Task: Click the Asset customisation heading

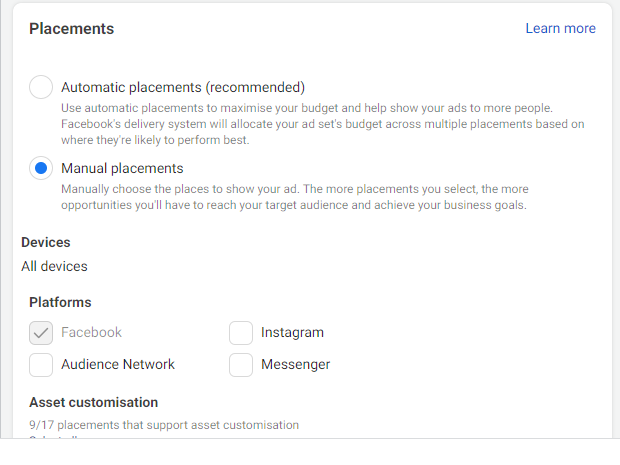Action: coord(93,402)
